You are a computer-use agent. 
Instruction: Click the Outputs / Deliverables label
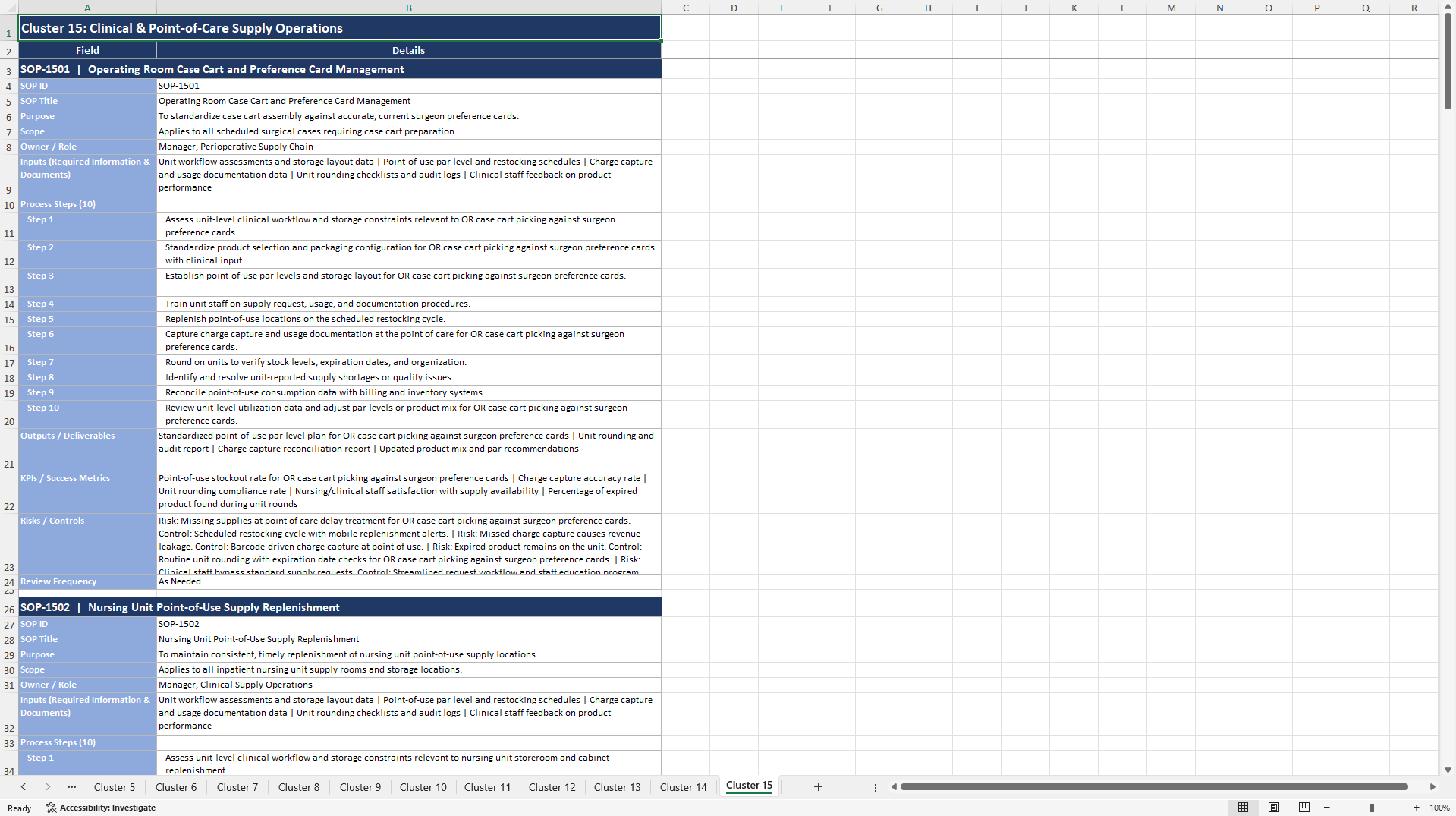[68, 436]
